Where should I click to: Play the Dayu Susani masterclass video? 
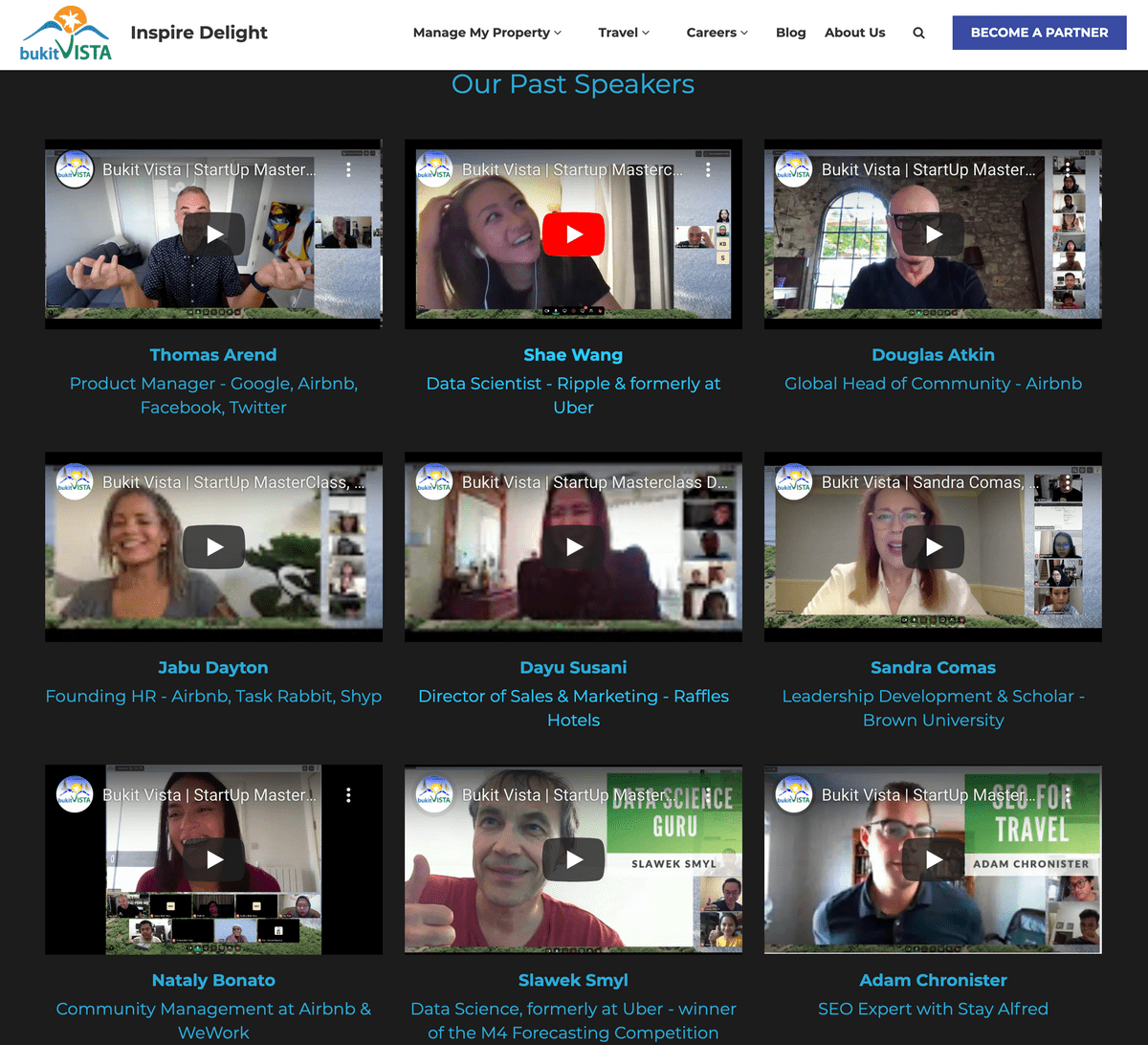point(574,547)
